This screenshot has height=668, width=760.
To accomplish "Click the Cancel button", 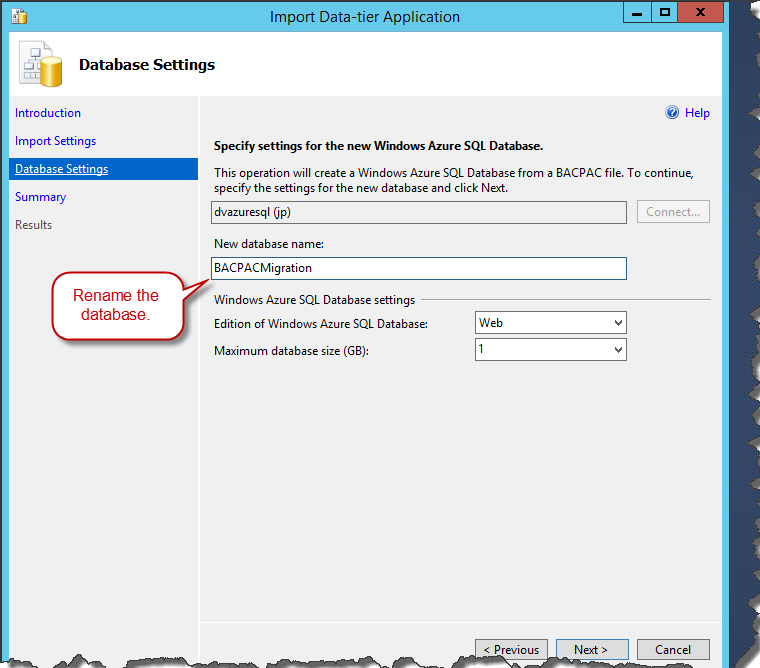I will pos(673,650).
